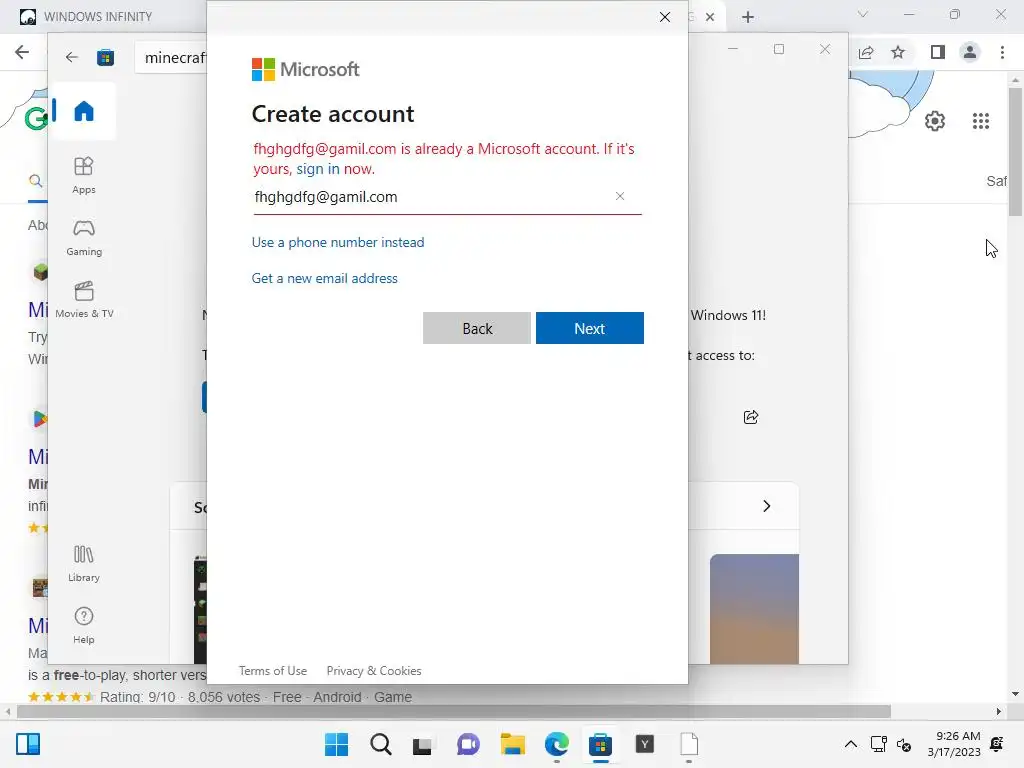Click the browser back arrow button
Viewport: 1024px width, 768px height.
22,52
